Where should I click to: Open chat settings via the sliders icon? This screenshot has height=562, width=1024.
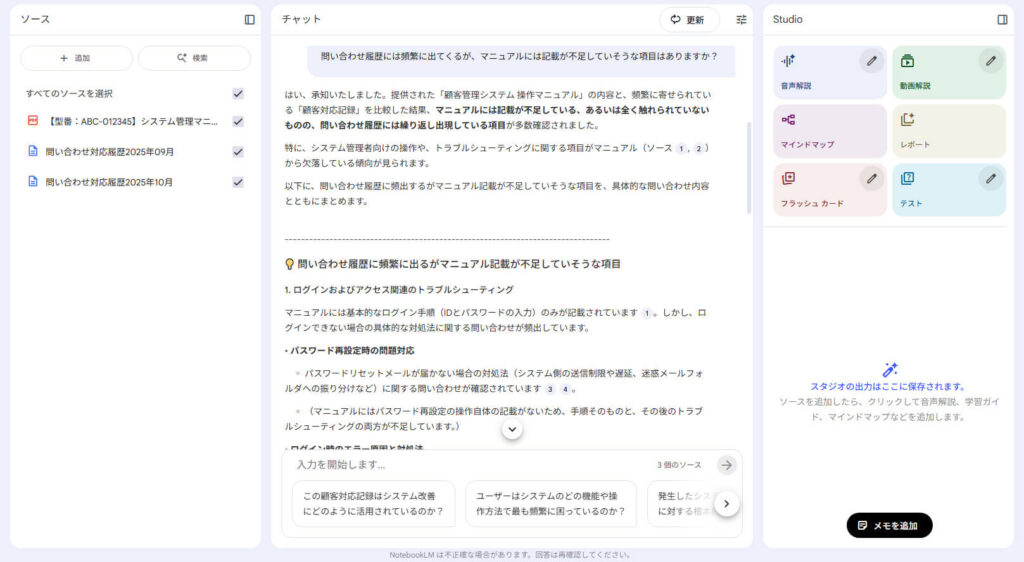pos(741,20)
